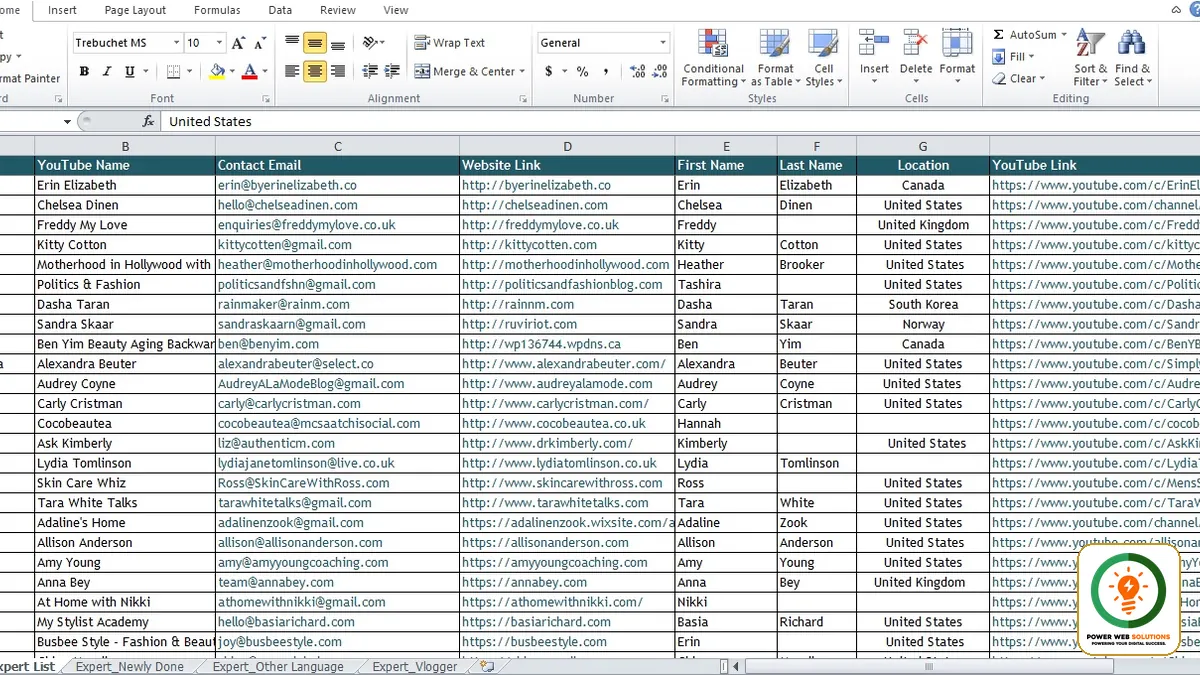
Task: Open the Formulas ribbon tab
Action: 217,10
